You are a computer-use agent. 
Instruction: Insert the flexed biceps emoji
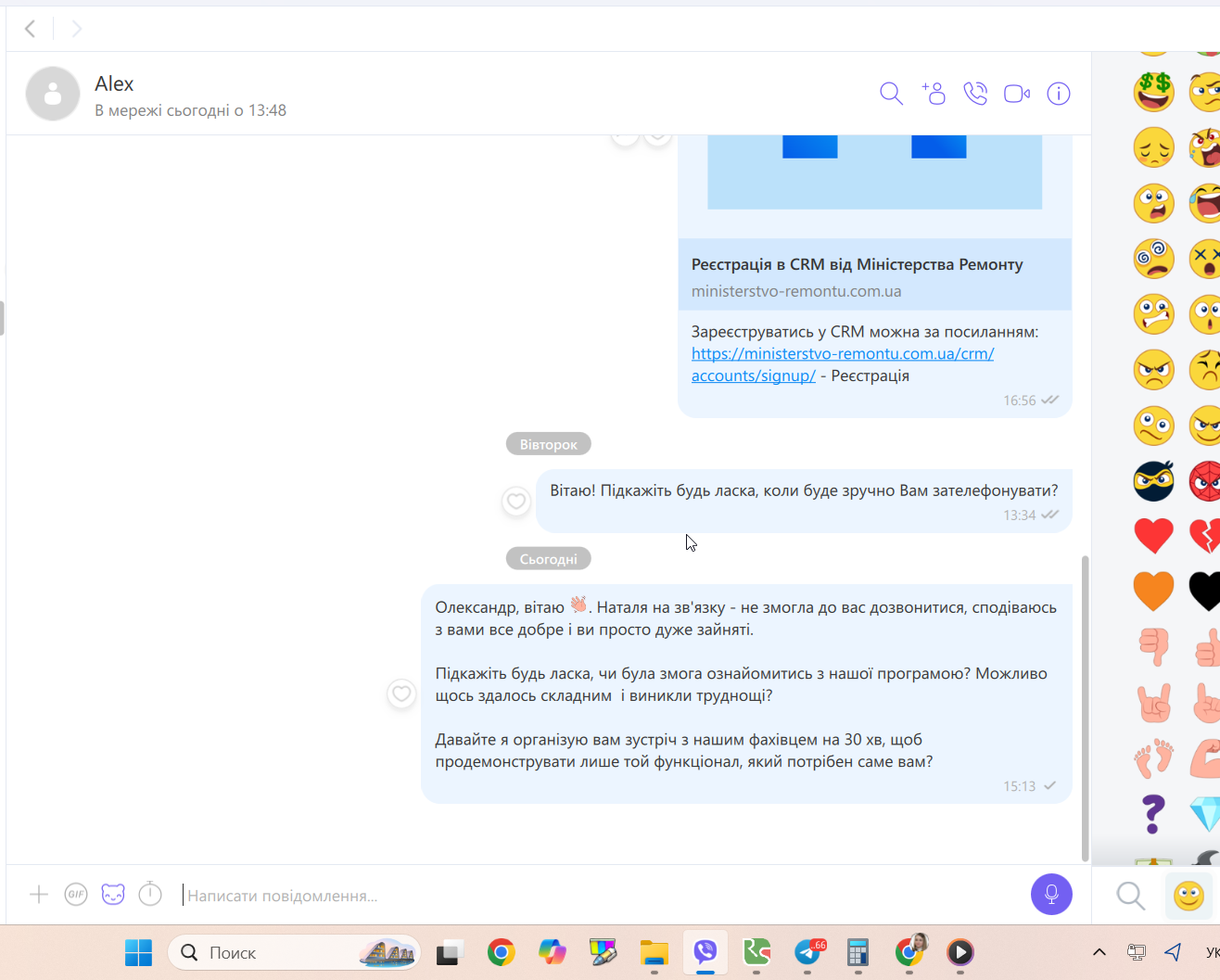tap(1205, 758)
